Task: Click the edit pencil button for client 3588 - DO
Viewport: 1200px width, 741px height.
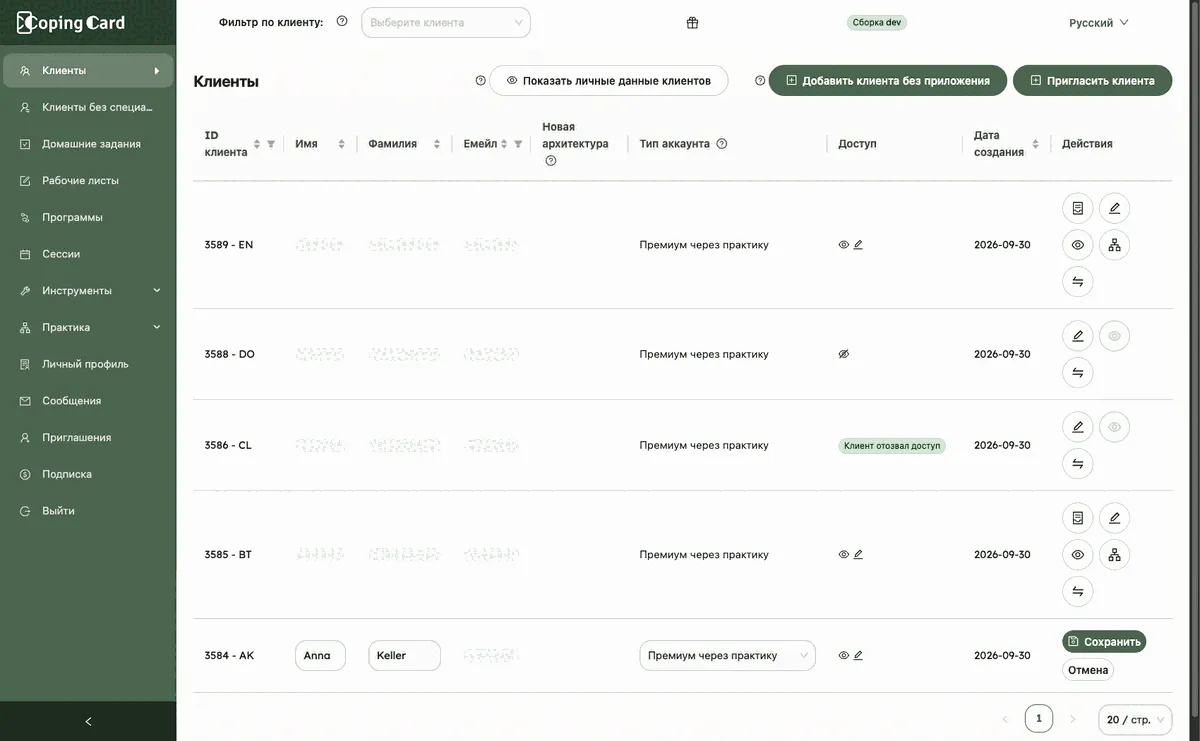Action: point(1077,336)
